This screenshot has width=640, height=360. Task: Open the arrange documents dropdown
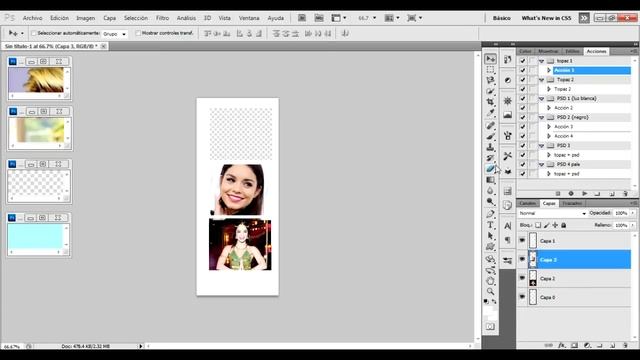(x=392, y=18)
